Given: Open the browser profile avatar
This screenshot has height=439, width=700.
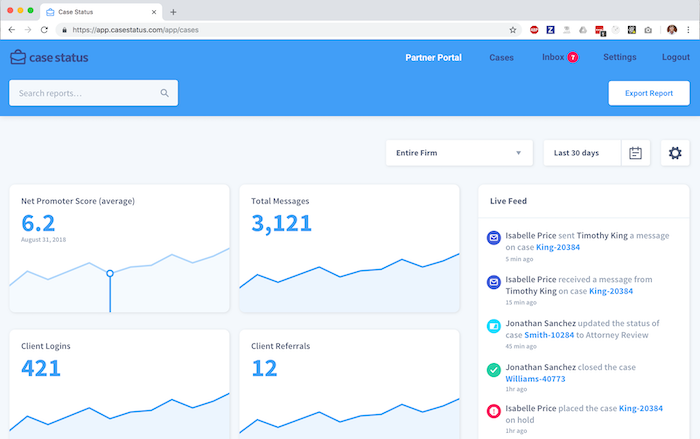Looking at the screenshot, I should pyautogui.click(x=672, y=30).
